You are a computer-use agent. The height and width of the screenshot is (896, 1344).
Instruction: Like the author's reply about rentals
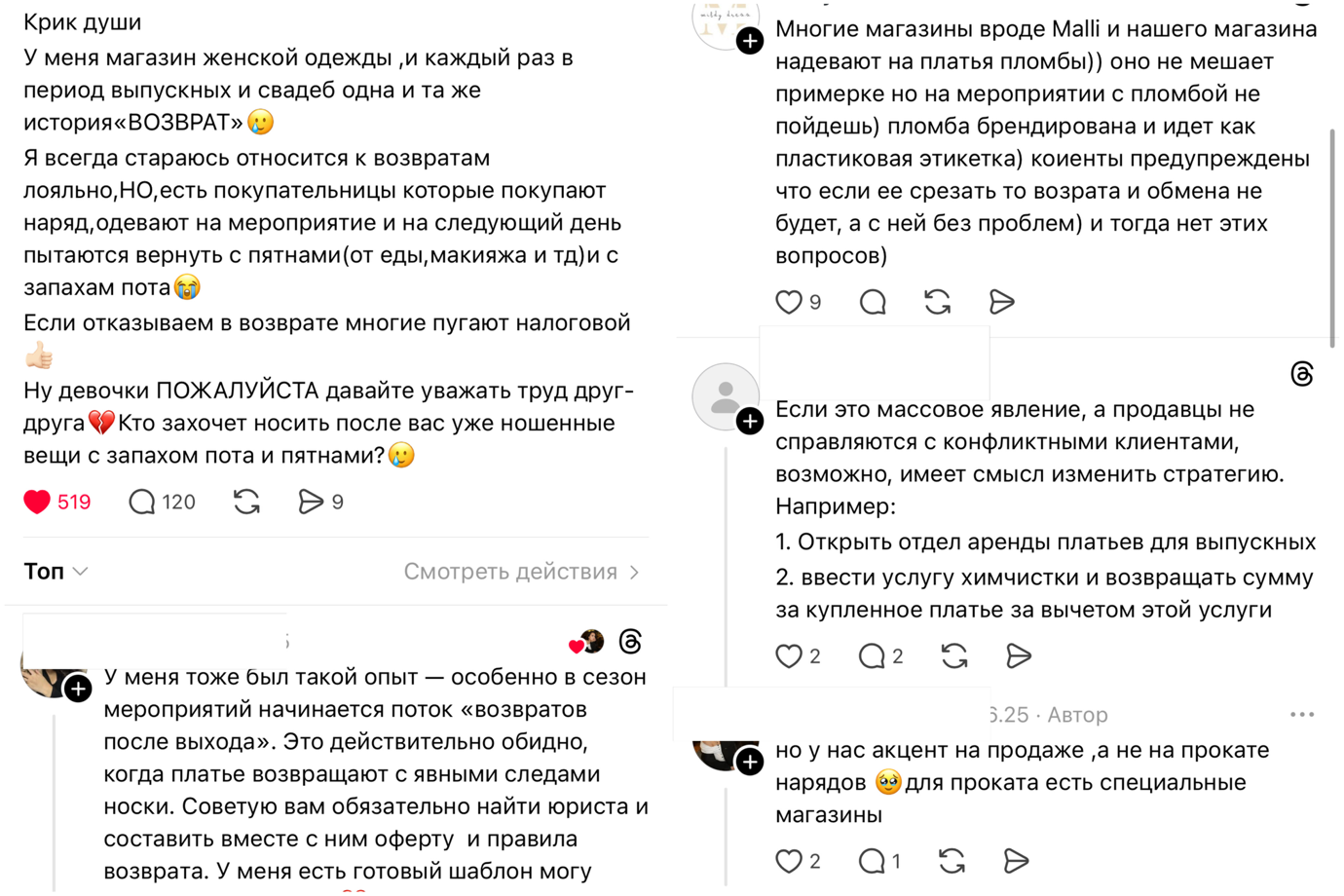point(788,861)
